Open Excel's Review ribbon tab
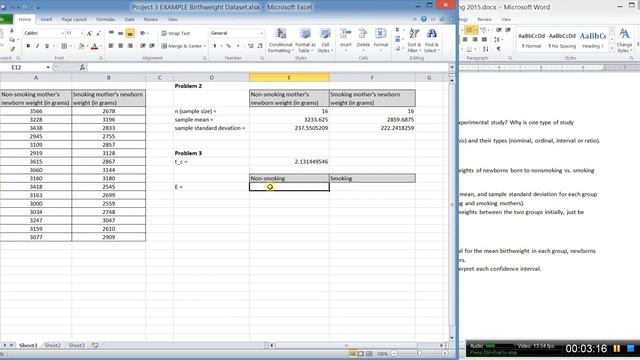The width and height of the screenshot is (640, 360). [151, 20]
